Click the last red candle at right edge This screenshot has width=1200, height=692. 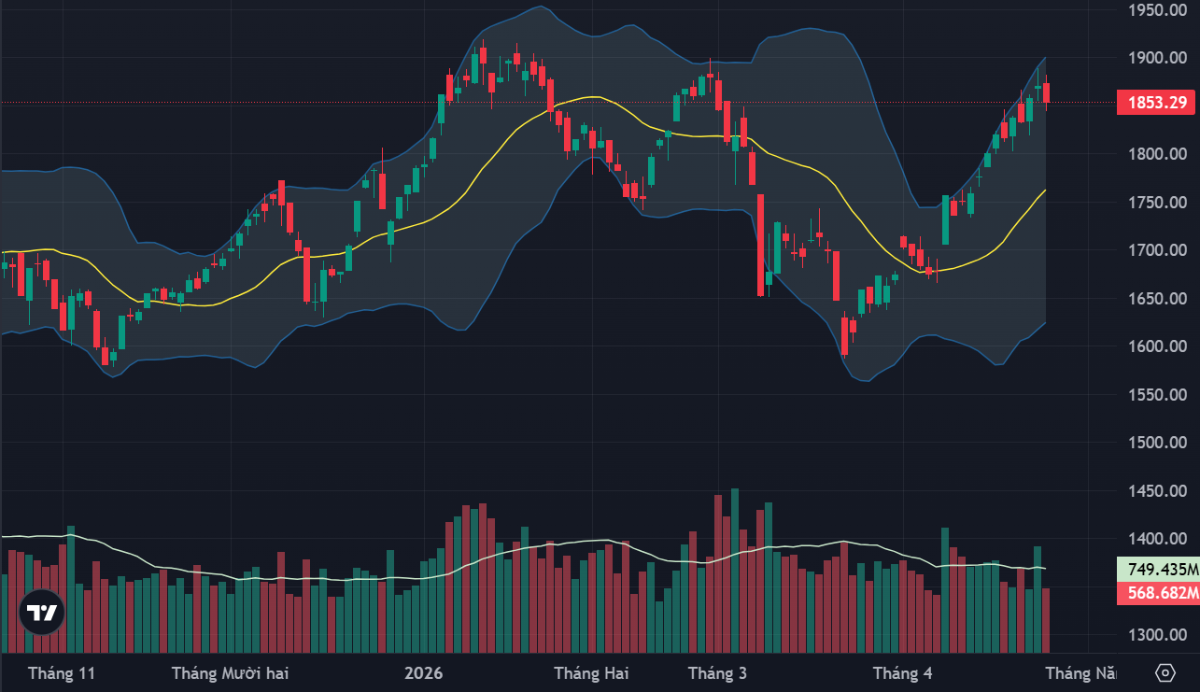(1047, 92)
